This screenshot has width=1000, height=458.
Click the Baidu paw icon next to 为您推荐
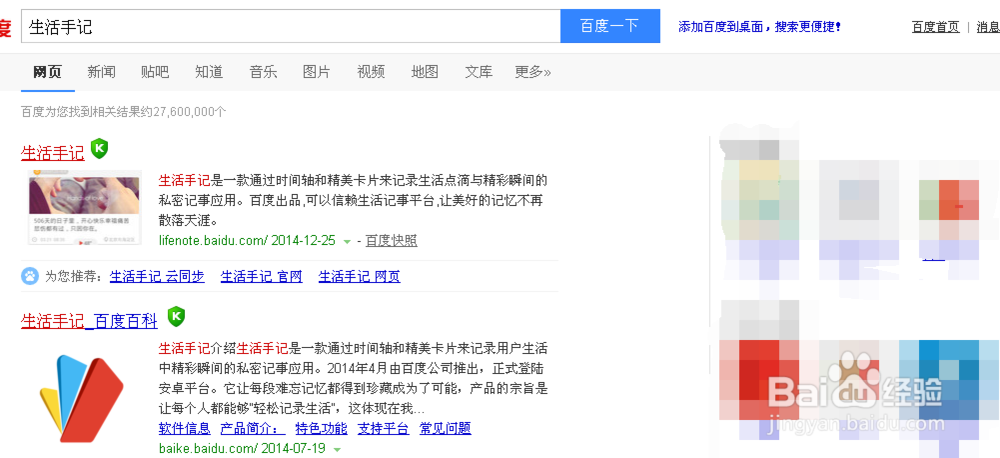pyautogui.click(x=30, y=276)
